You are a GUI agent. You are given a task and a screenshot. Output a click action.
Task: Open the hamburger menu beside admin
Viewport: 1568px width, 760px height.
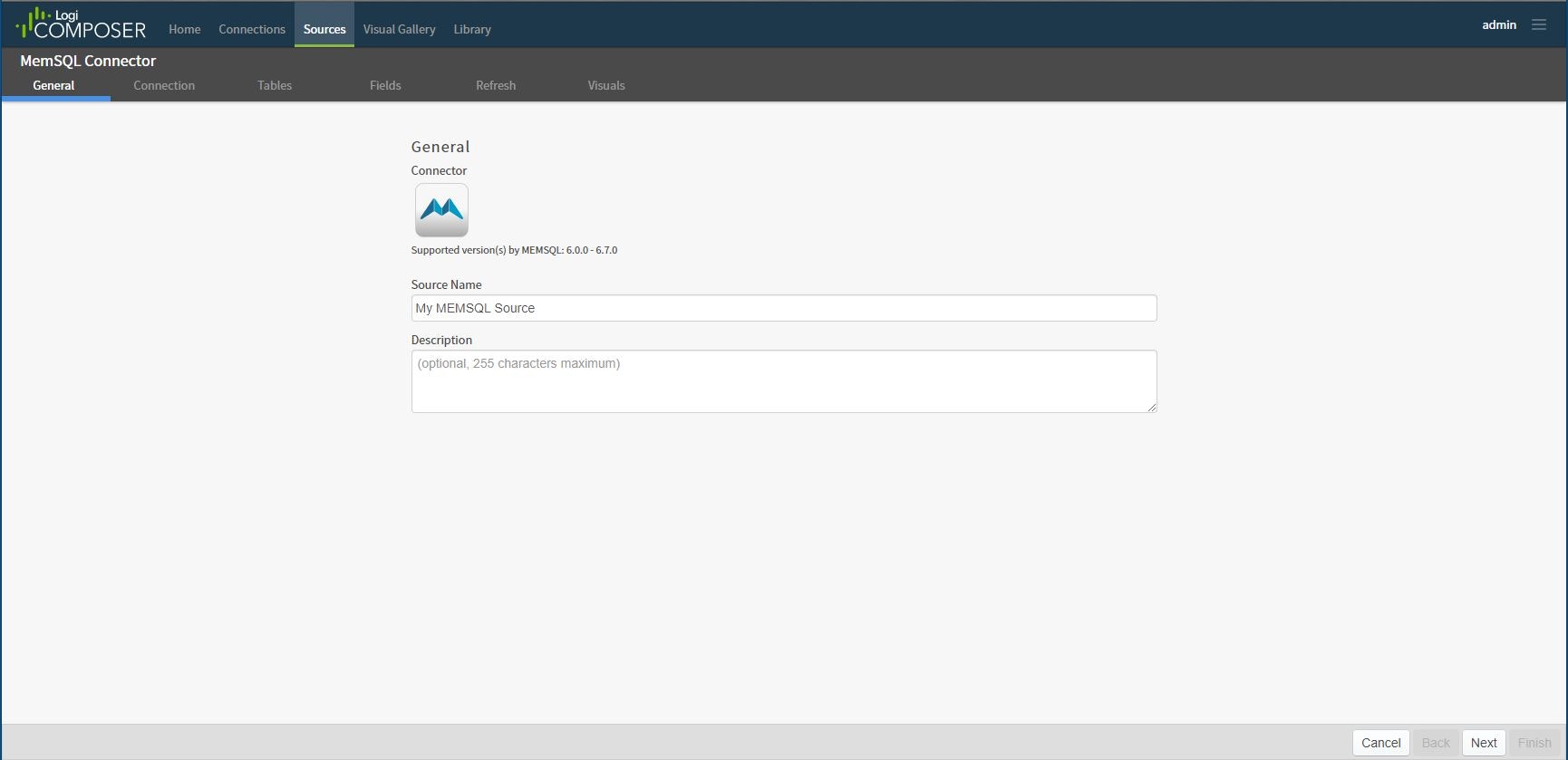(1539, 24)
